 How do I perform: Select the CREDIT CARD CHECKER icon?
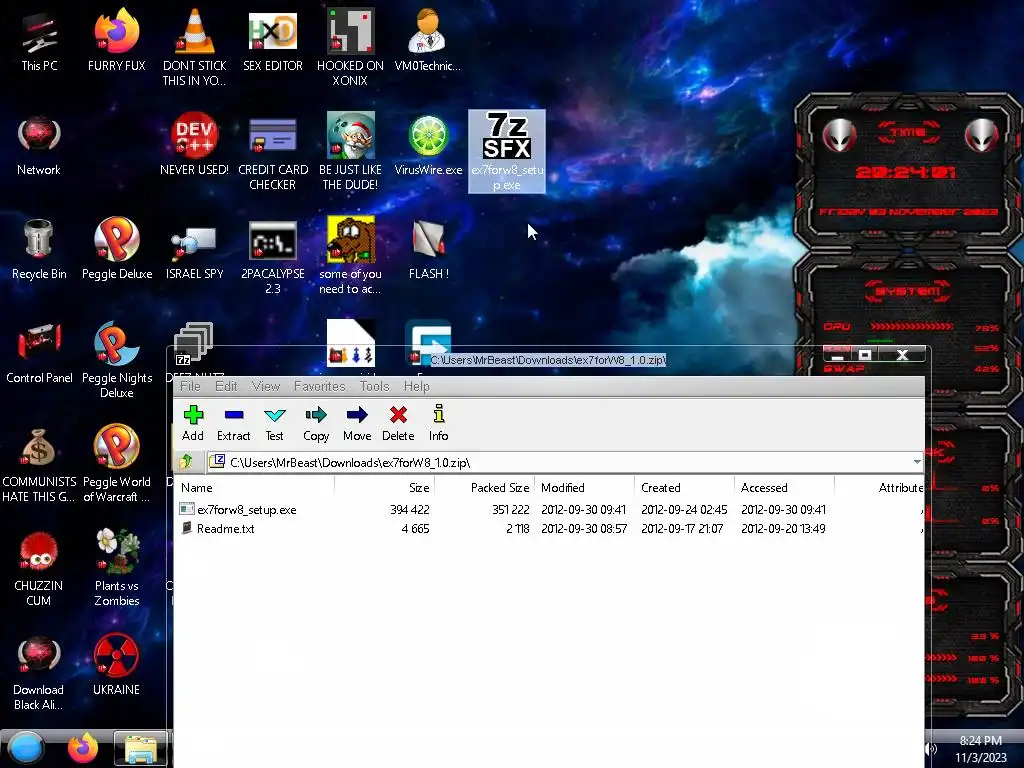(272, 152)
